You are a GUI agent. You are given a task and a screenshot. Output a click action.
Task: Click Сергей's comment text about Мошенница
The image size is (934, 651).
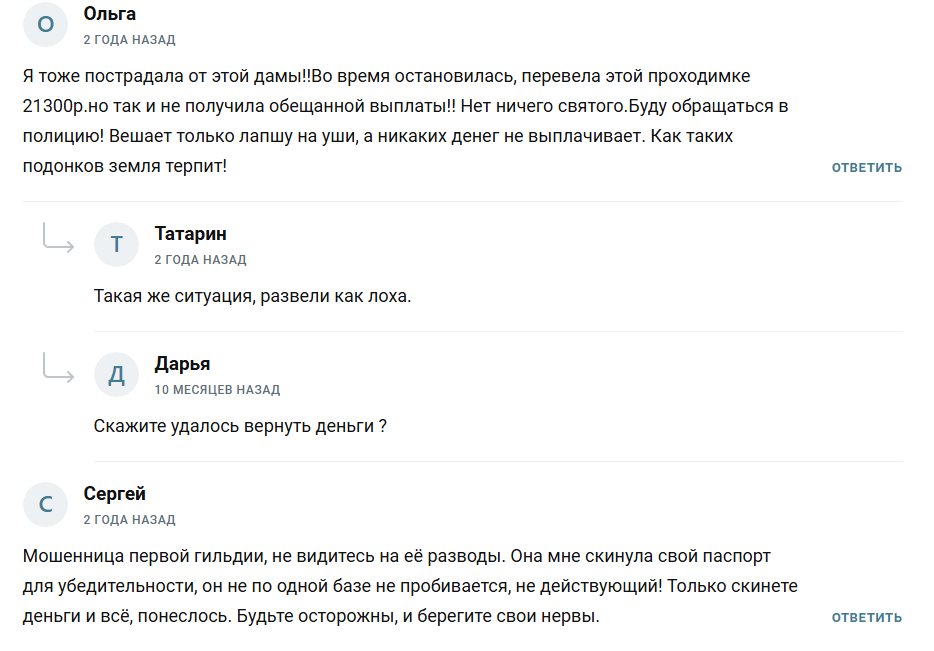click(x=410, y=586)
